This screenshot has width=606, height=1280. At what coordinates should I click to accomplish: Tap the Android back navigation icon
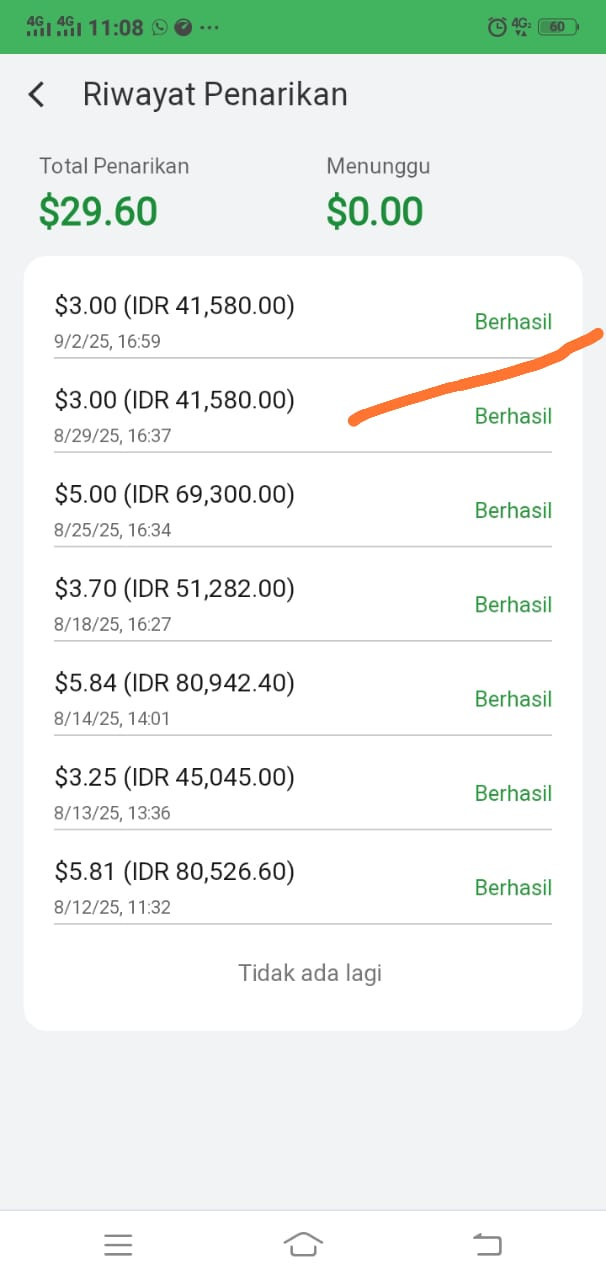point(487,1244)
